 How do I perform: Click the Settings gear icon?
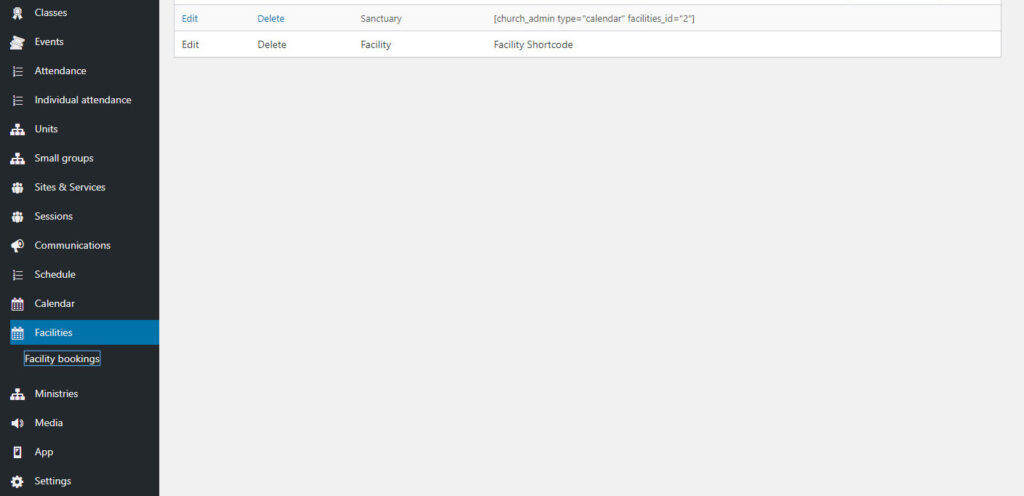17,481
